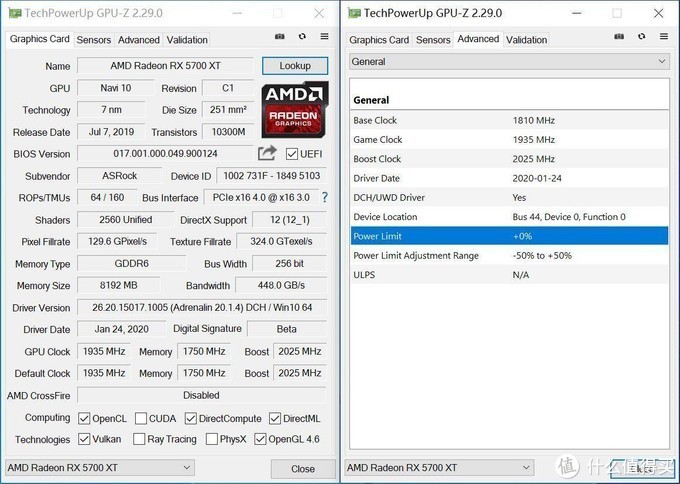Screen dimensions: 680x484
Task: Select the Base Clock row
Action: pyautogui.click(x=509, y=120)
